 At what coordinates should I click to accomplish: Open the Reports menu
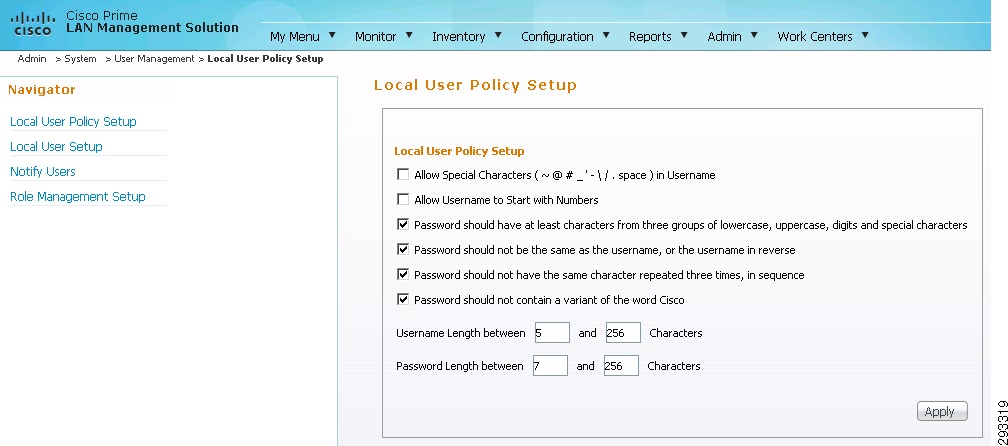(x=650, y=37)
